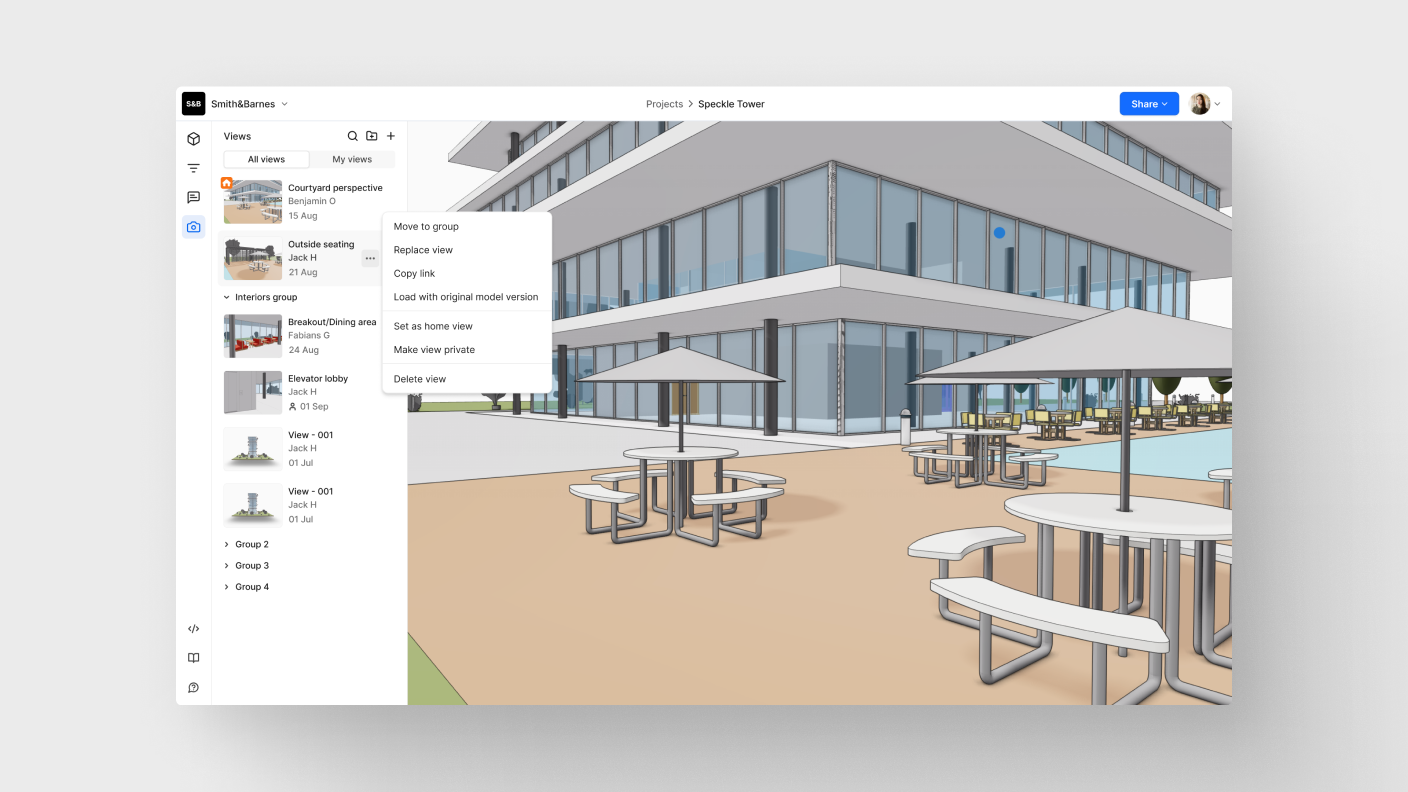Select the highlighted views camera icon
The image size is (1408, 792).
(193, 226)
